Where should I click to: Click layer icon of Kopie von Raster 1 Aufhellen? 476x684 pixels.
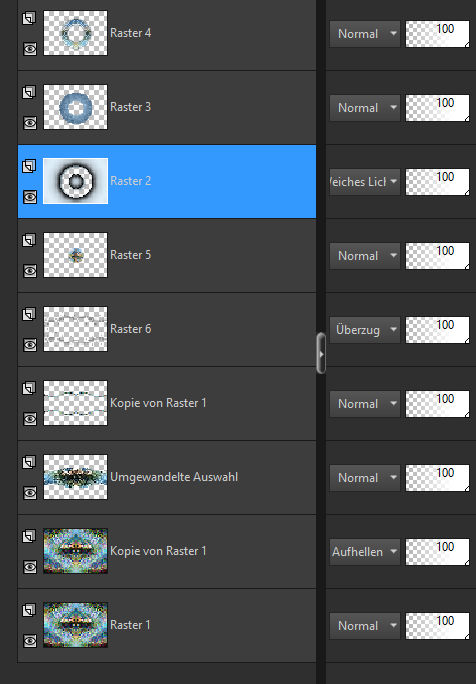pos(29,536)
